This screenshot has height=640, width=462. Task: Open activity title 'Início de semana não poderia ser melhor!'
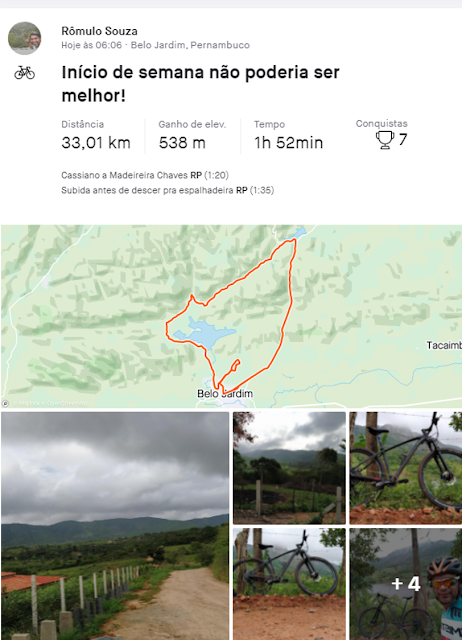200,84
